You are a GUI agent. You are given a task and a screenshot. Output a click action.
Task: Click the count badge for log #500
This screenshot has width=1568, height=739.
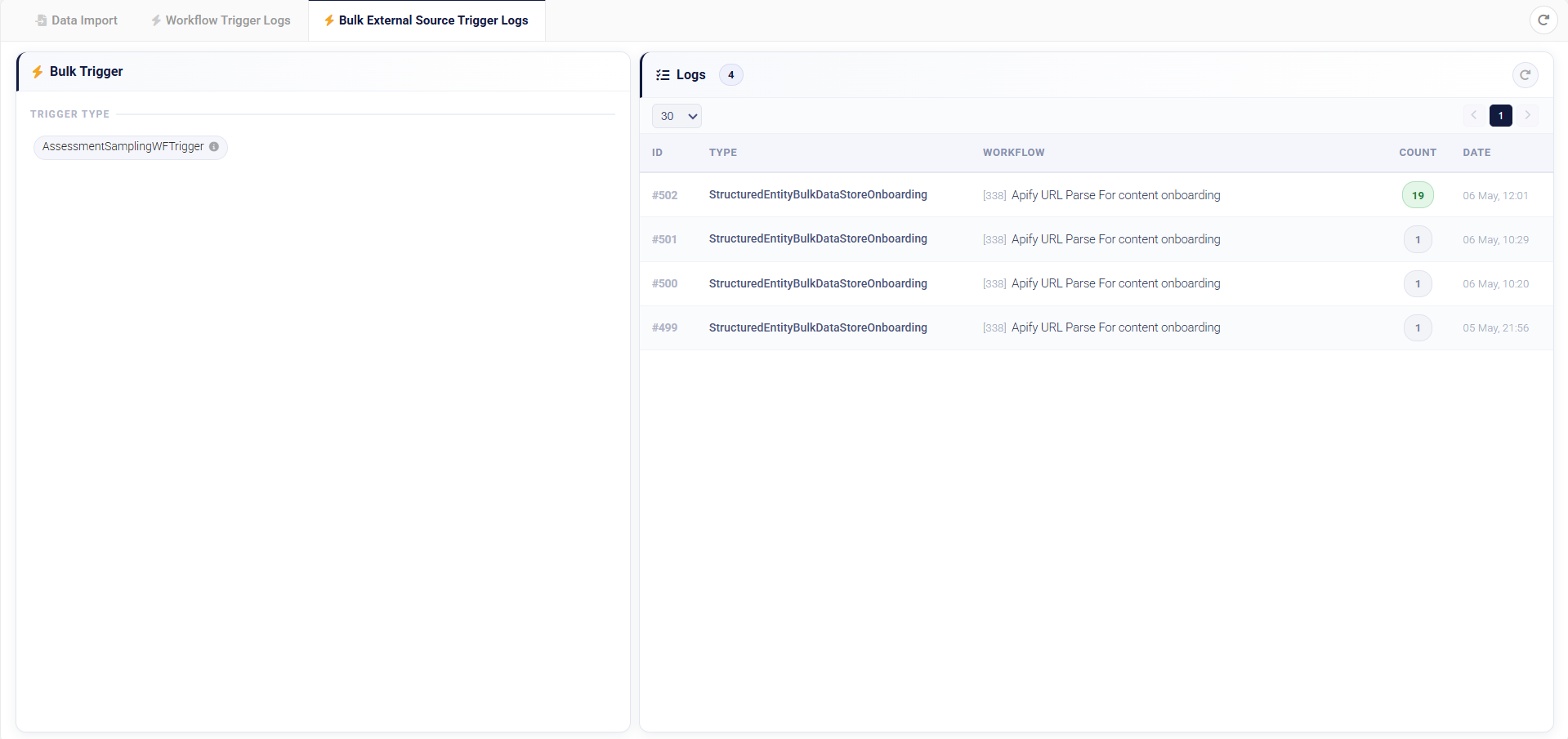pos(1418,283)
